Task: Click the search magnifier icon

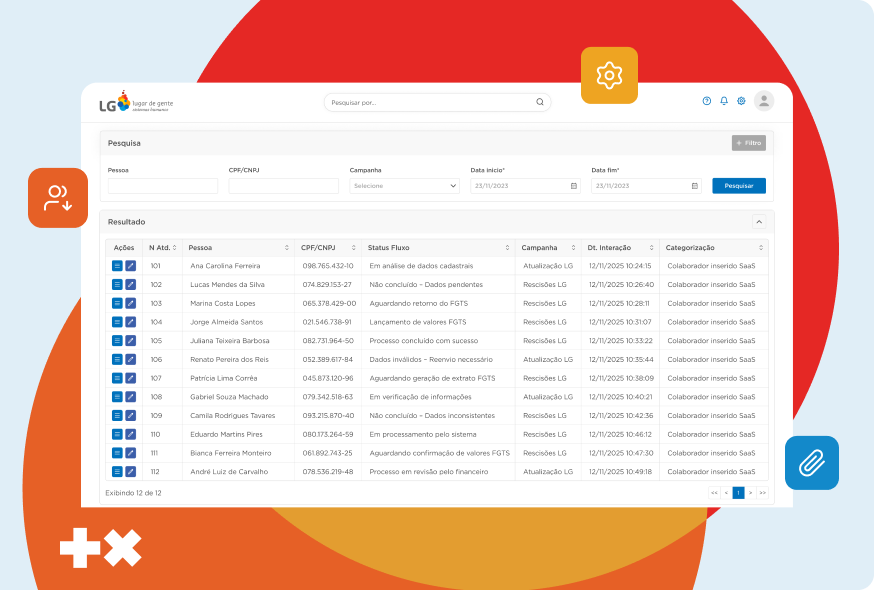Action: (x=540, y=102)
